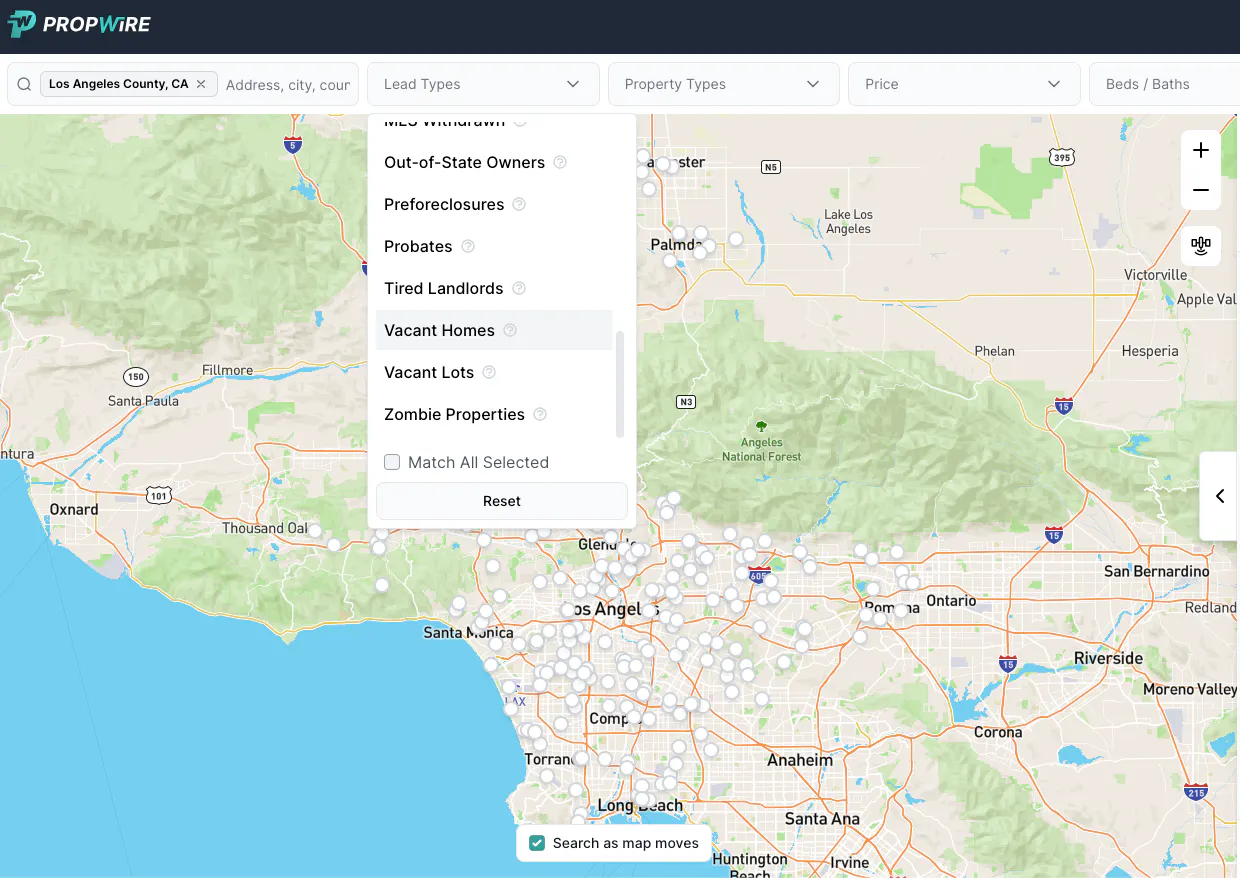Open the Property Types dropdown
The image size is (1240, 878).
click(723, 84)
